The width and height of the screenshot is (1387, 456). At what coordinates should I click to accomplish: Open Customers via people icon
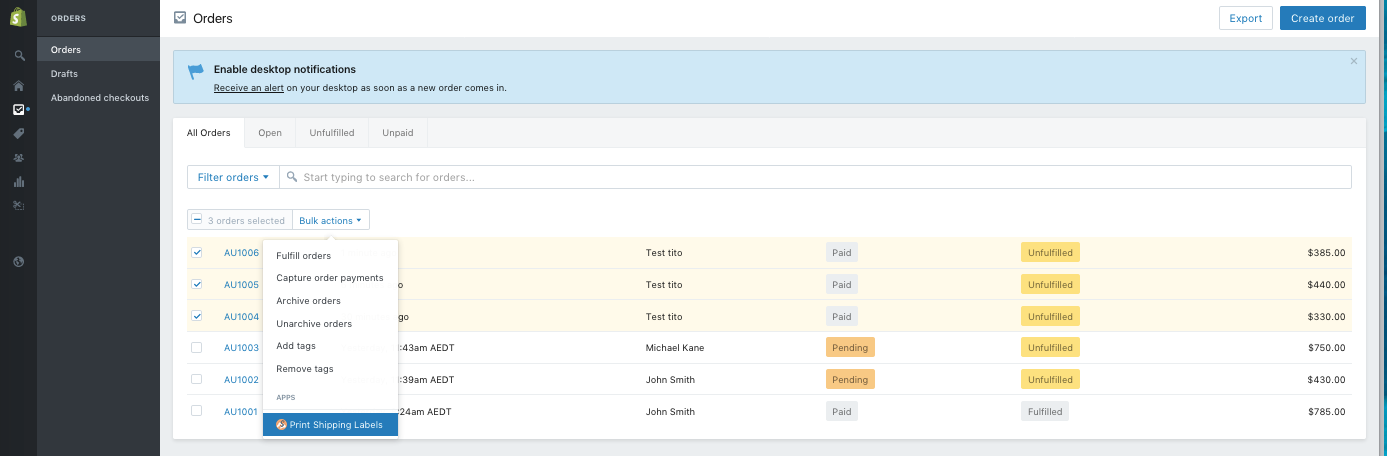point(18,158)
